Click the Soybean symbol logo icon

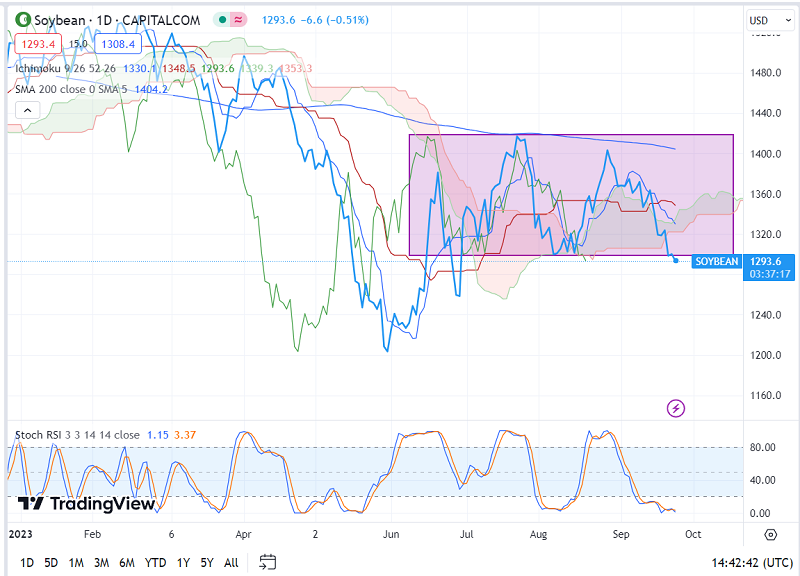(17, 20)
